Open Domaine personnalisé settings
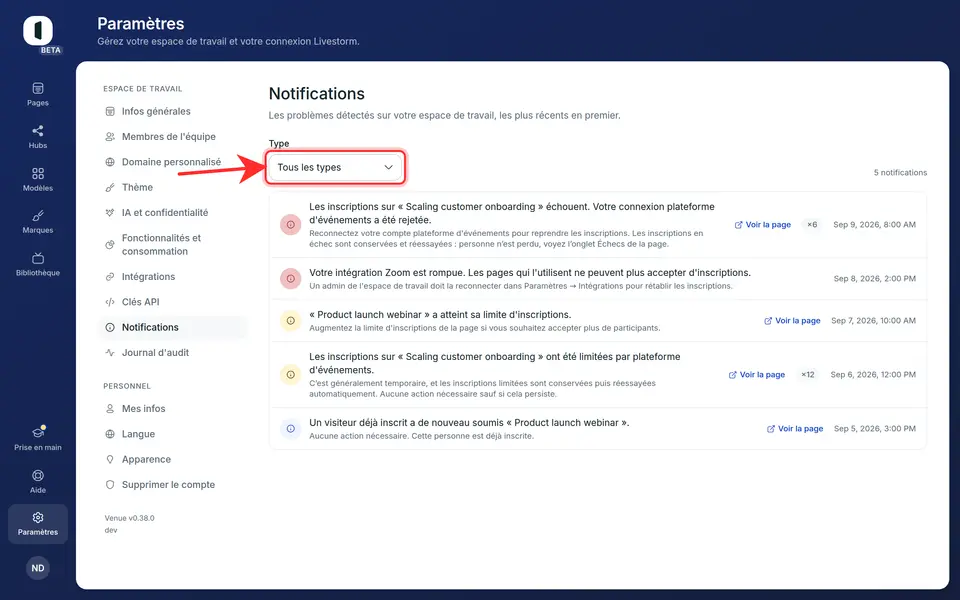Image resolution: width=960 pixels, height=600 pixels. tap(171, 162)
